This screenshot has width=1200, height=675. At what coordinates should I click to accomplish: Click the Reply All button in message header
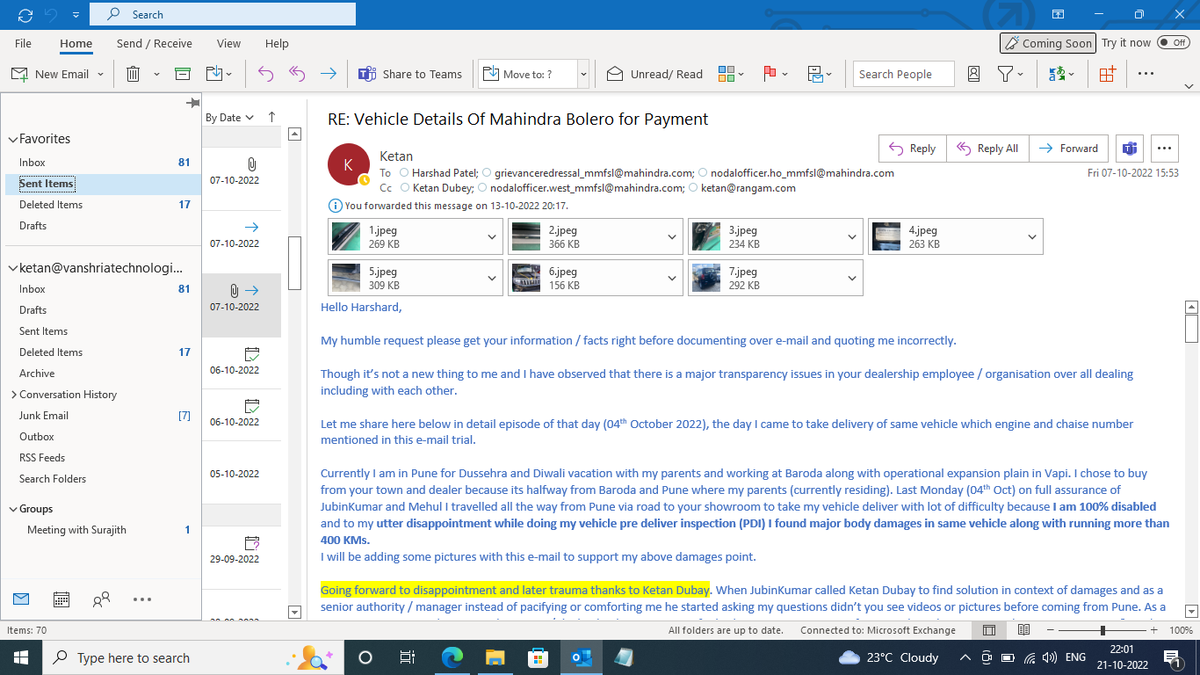pos(986,148)
